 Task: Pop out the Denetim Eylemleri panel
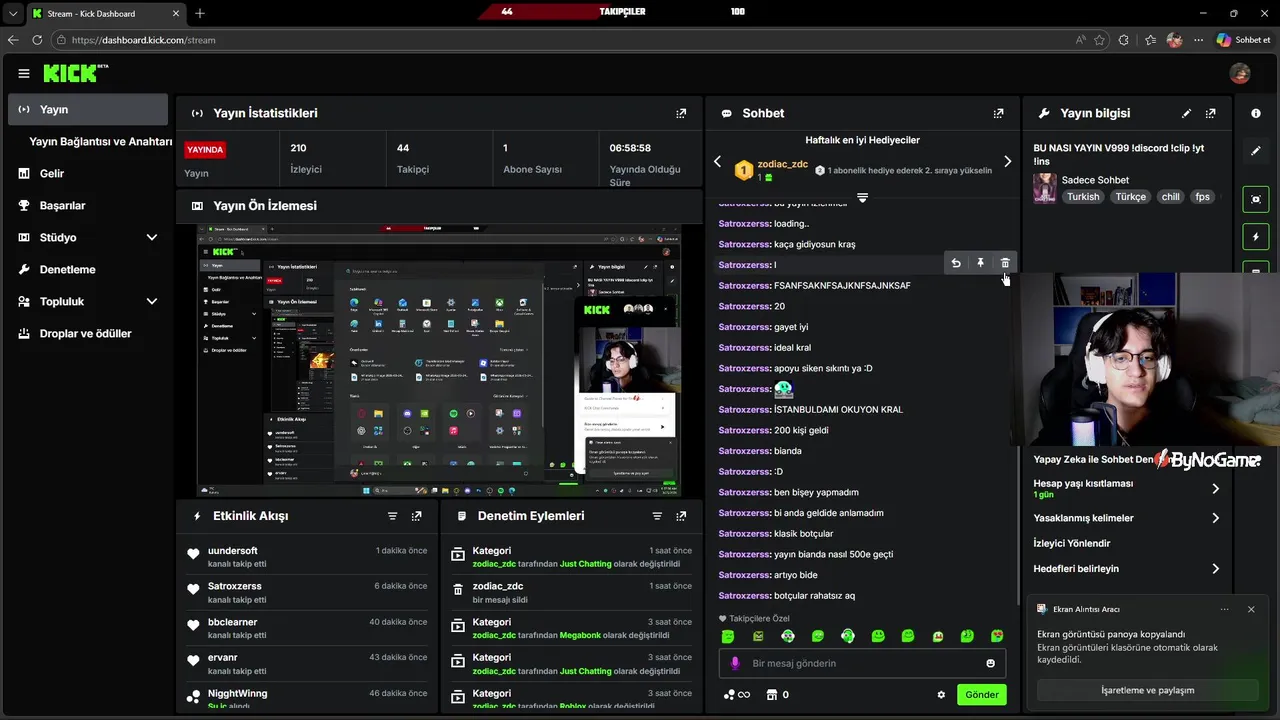pyautogui.click(x=681, y=516)
